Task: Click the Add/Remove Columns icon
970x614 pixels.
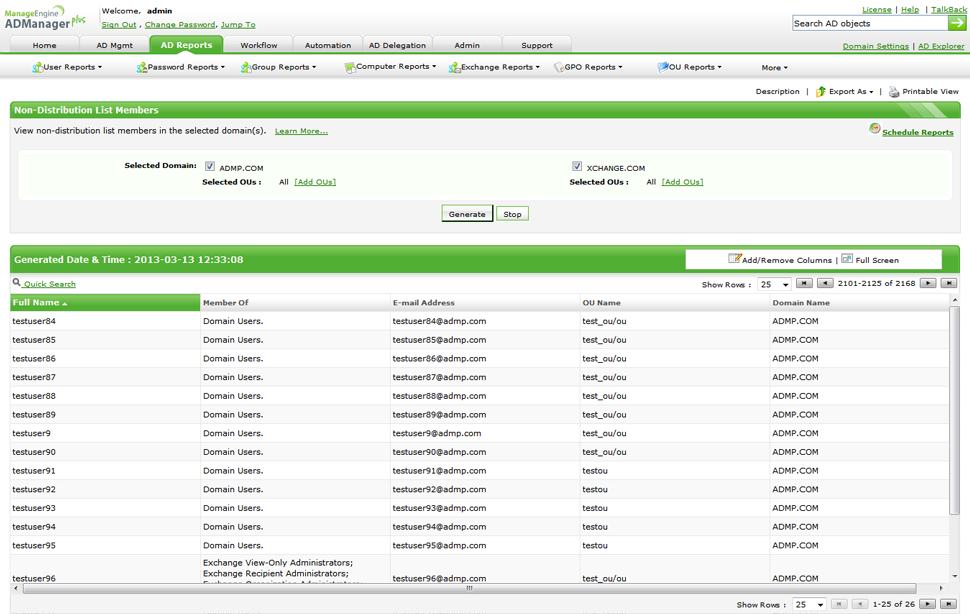Action: 734,259
